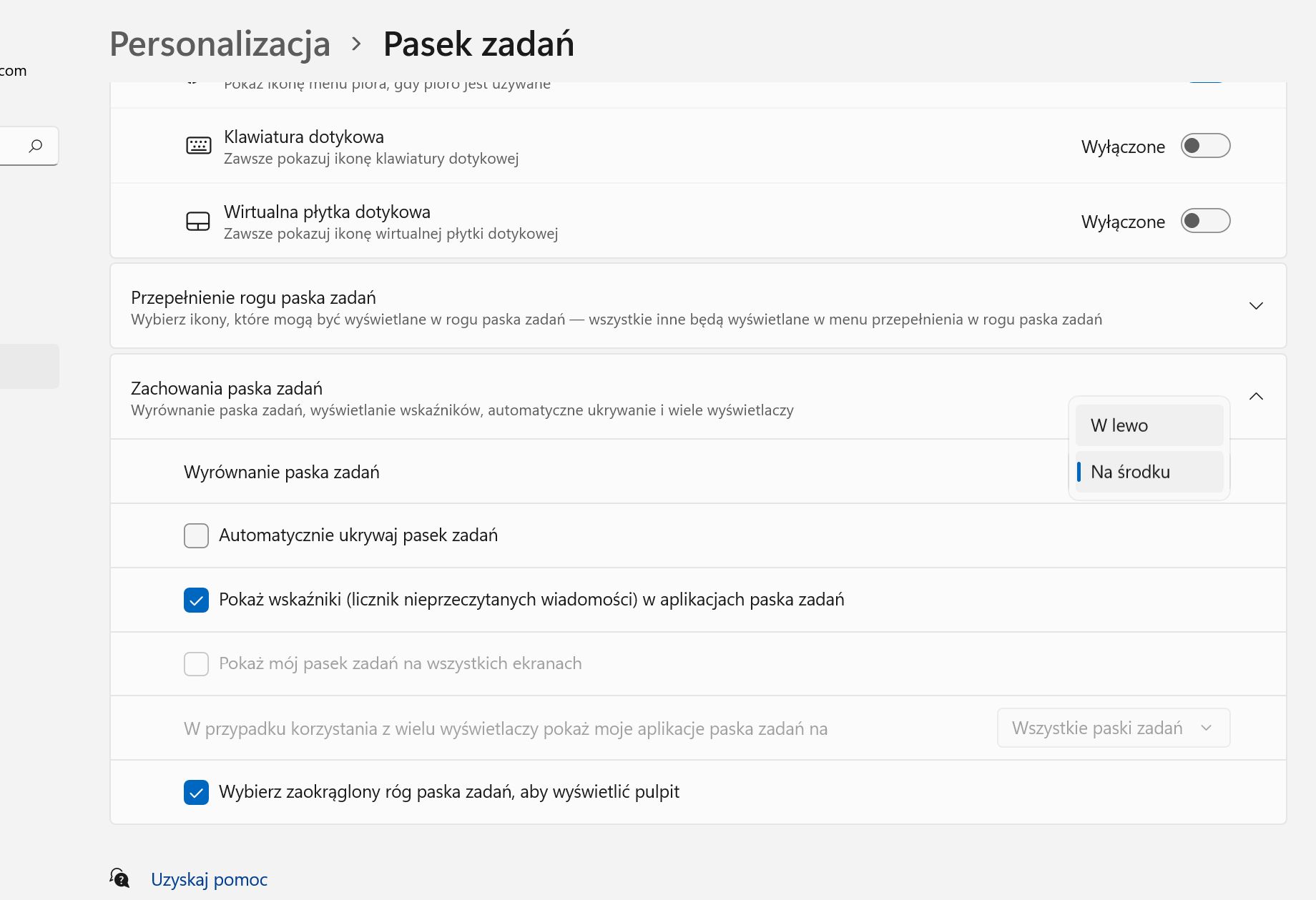
Task: Uncheck Wybierz zaokrąglony róg paska zadań
Action: 196,792
